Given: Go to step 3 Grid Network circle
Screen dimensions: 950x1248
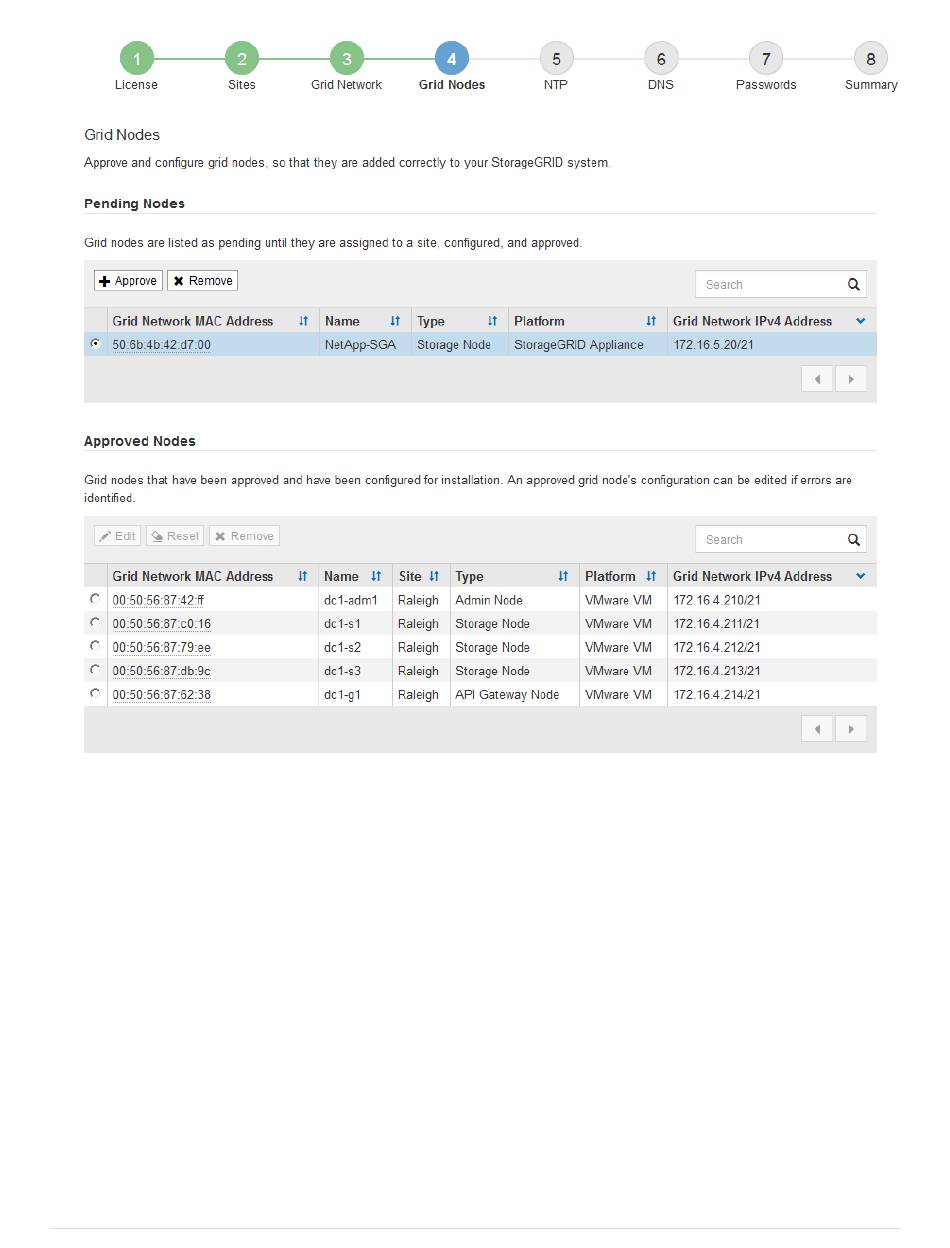Looking at the screenshot, I should point(346,58).
